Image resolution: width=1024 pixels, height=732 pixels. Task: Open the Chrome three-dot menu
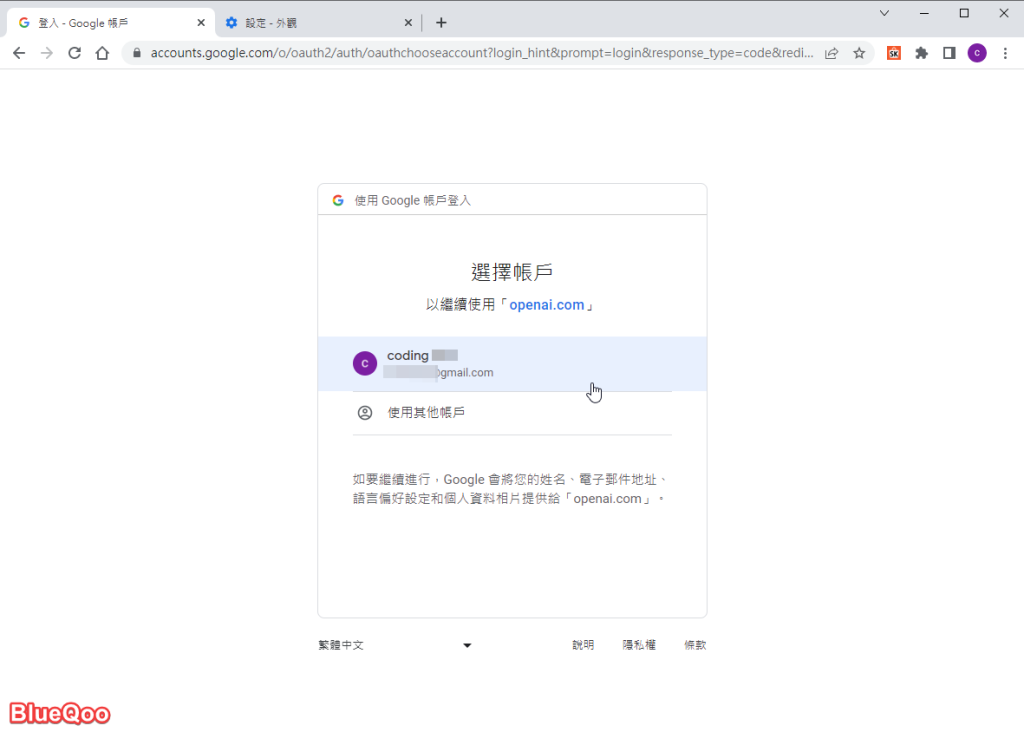pyautogui.click(x=1005, y=53)
